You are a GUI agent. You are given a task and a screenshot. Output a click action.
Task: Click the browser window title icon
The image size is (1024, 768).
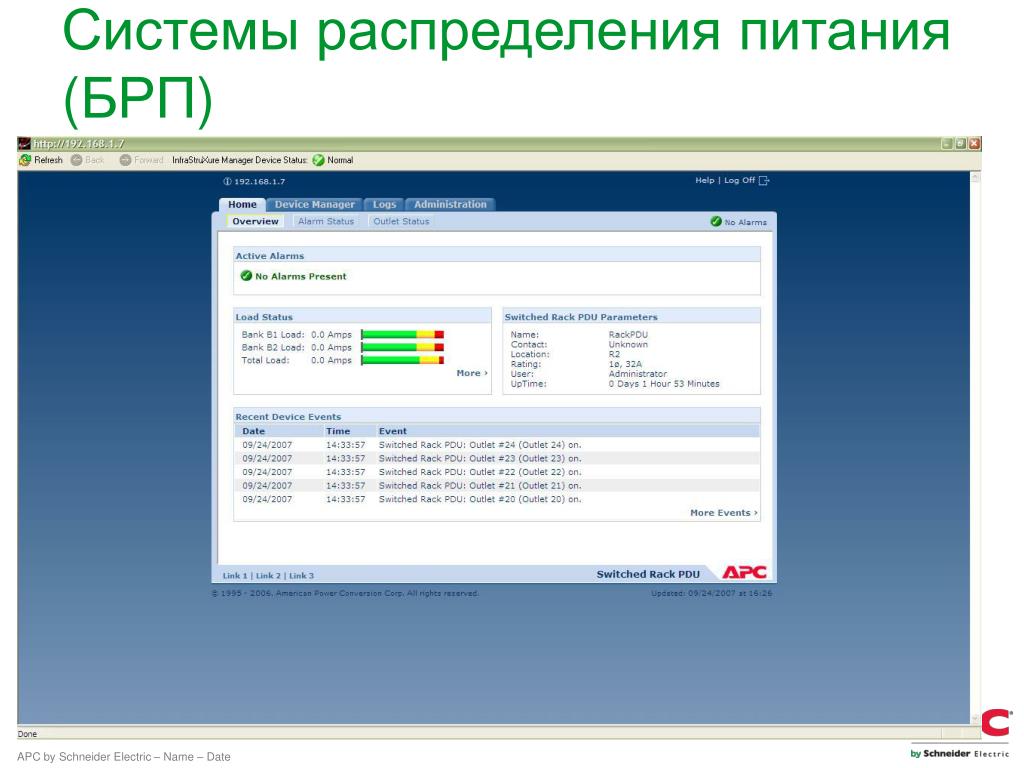point(24,144)
